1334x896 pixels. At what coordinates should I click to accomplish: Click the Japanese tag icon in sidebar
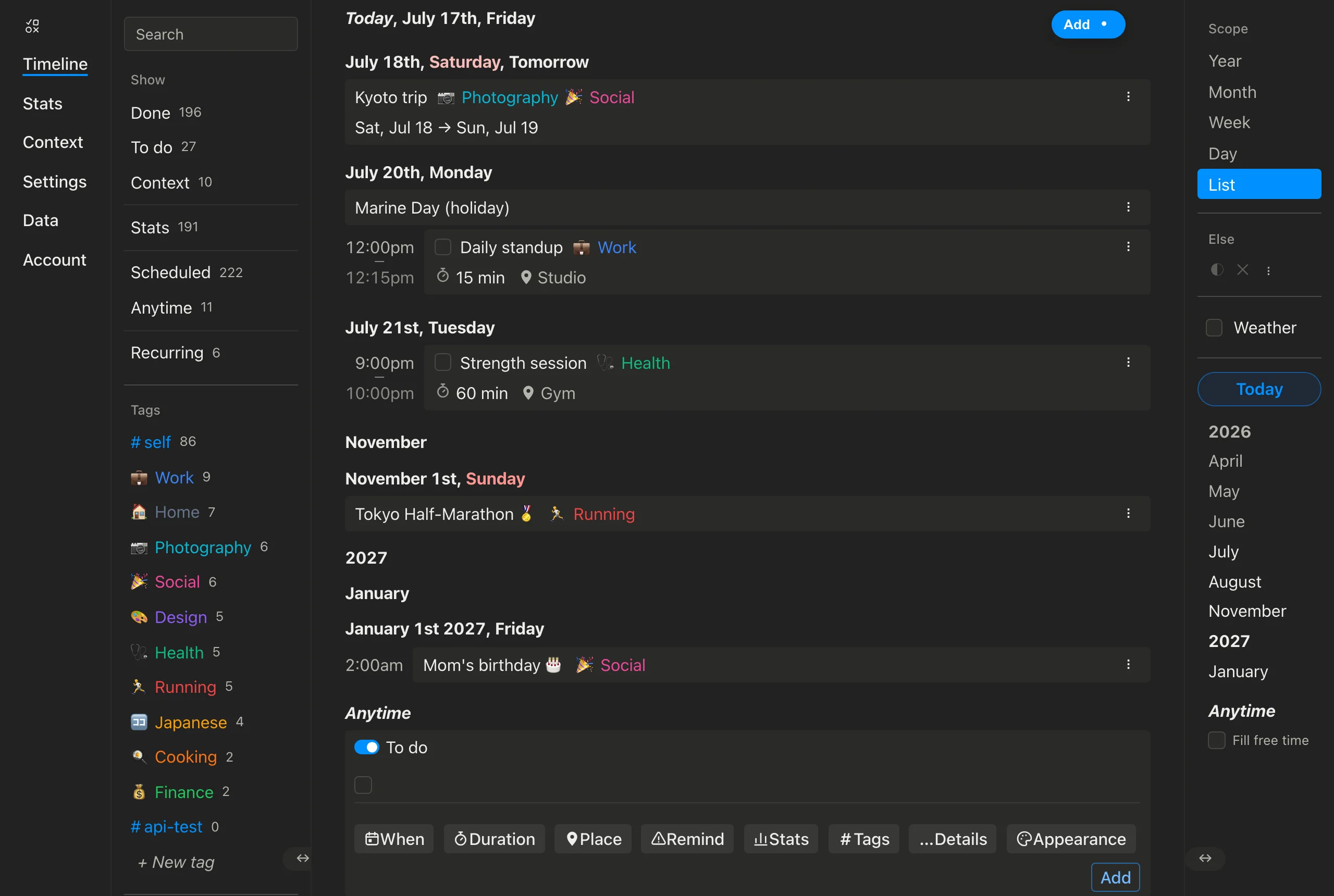coord(139,723)
